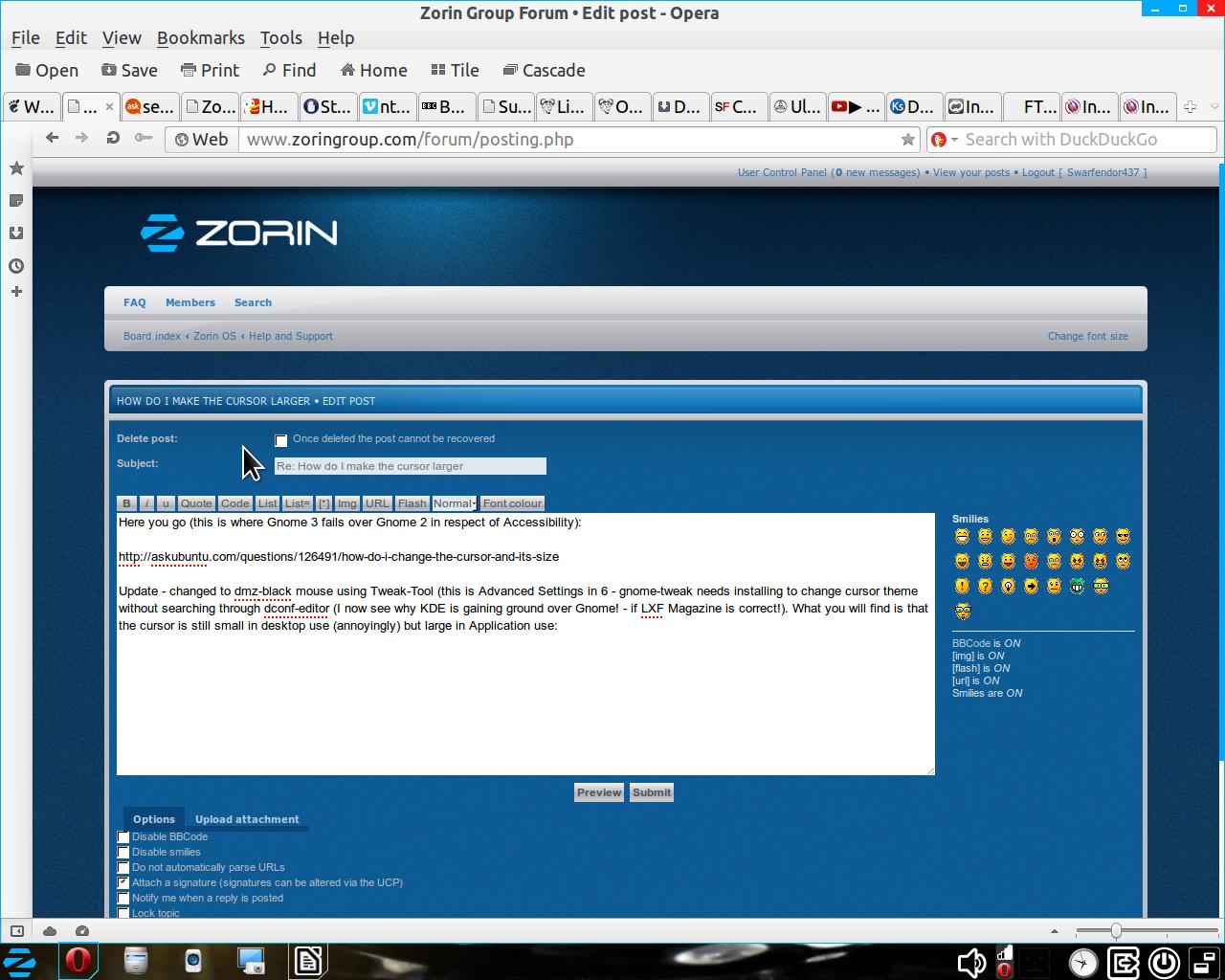The height and width of the screenshot is (980, 1225).
Task: Open the Bookmarks menu
Action: click(x=200, y=37)
